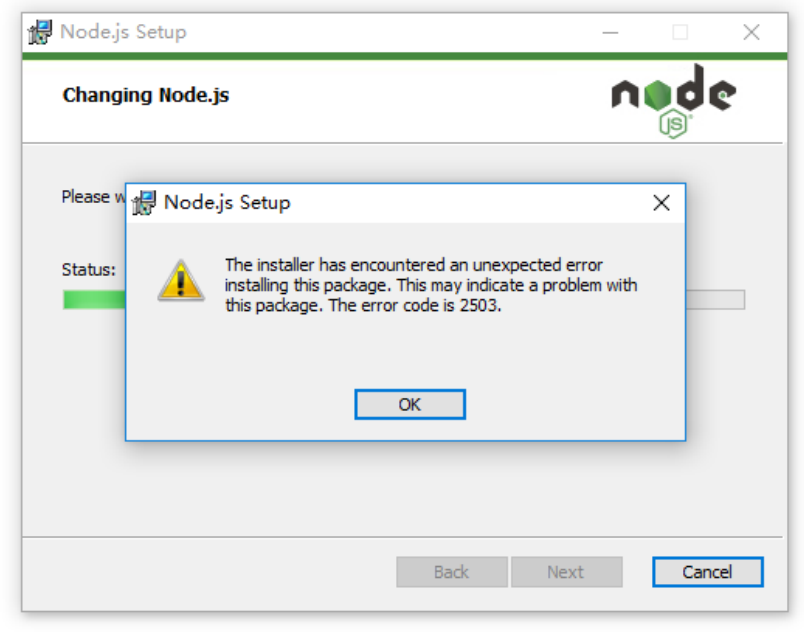804x632 pixels.
Task: Click the disabled Back button
Action: (452, 572)
